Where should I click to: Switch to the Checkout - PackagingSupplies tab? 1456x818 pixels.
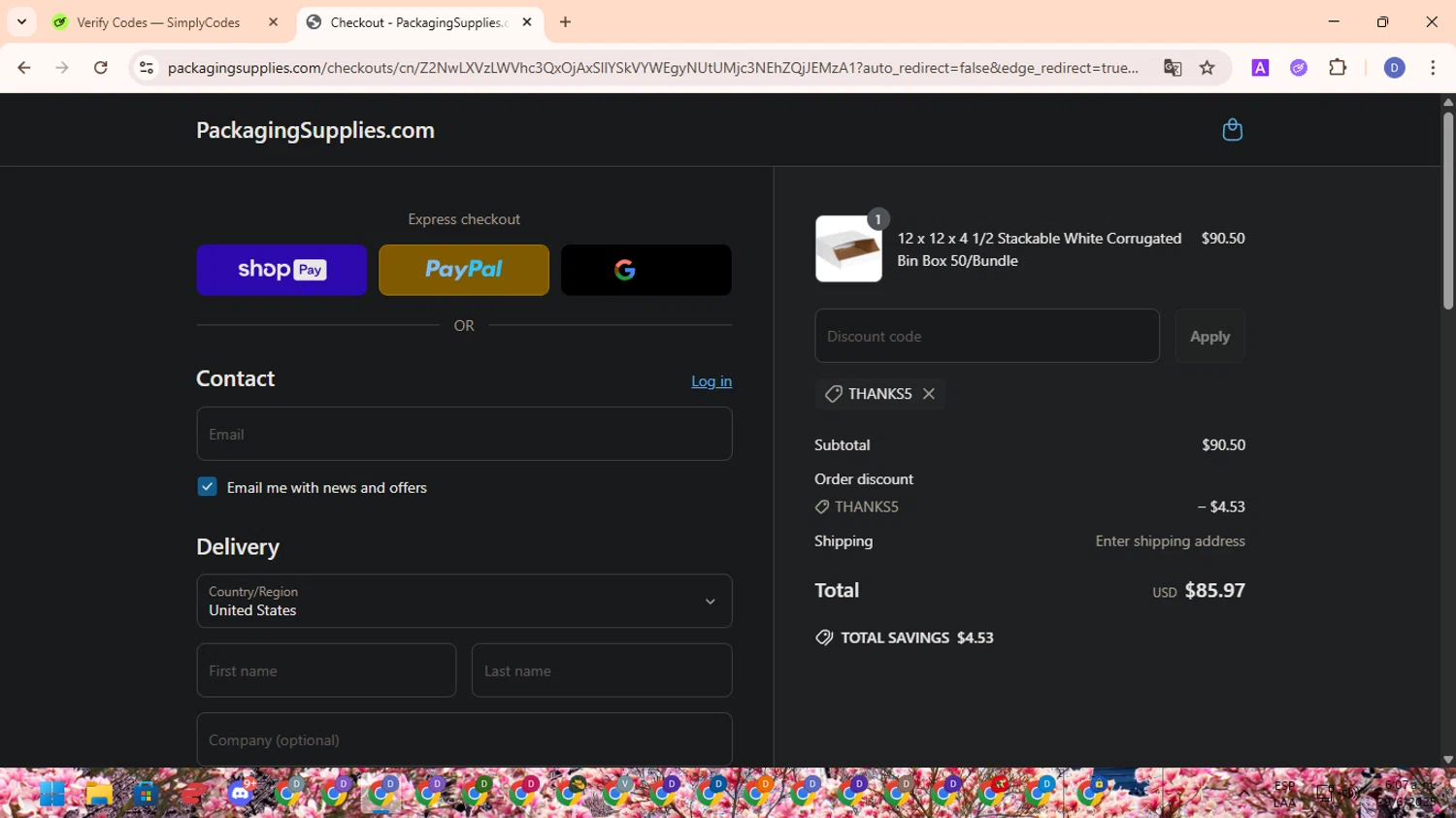[x=418, y=22]
